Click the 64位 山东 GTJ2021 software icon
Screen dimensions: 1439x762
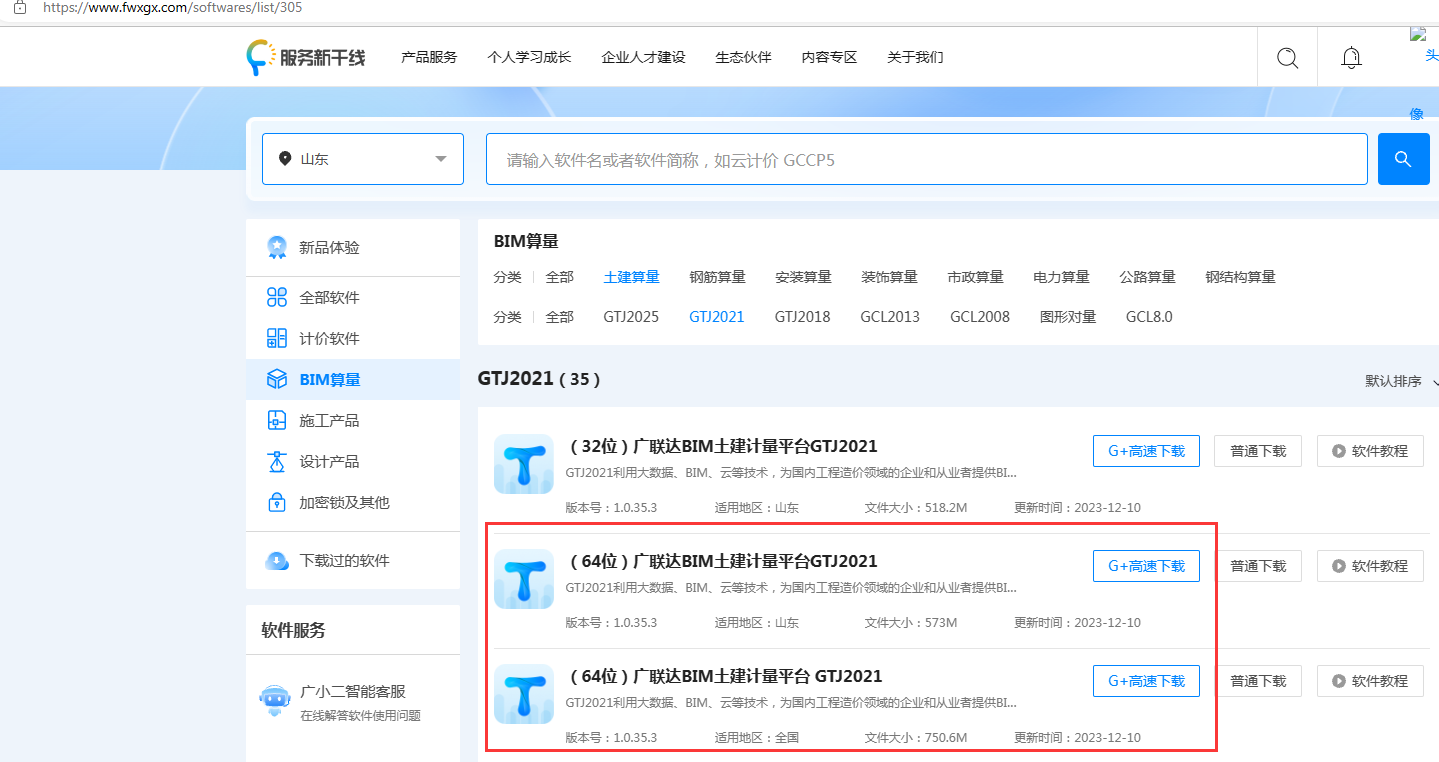click(x=524, y=579)
